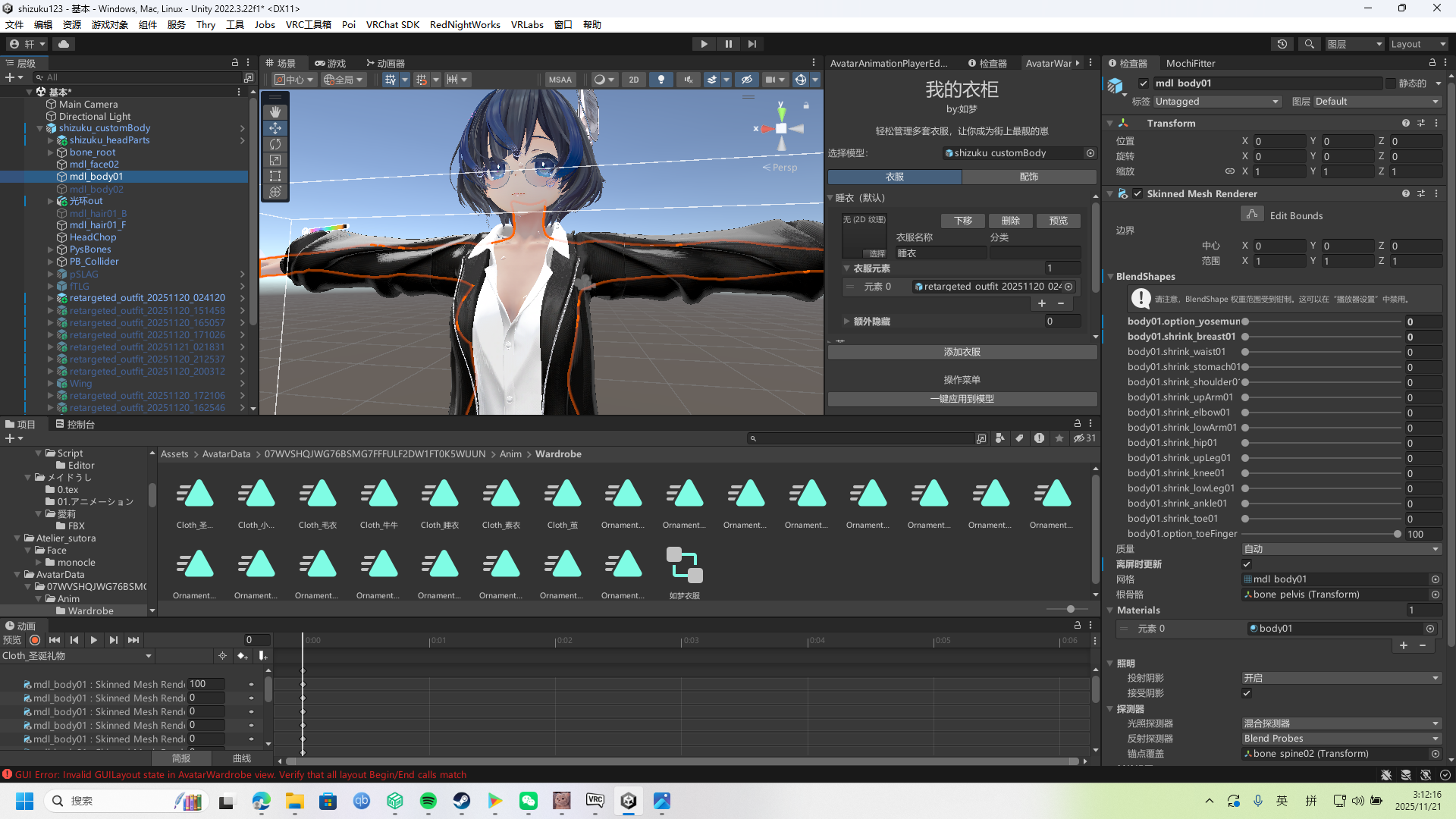Image resolution: width=1456 pixels, height=819 pixels.
Task: Switch the scene view to 2D mode
Action: (634, 80)
